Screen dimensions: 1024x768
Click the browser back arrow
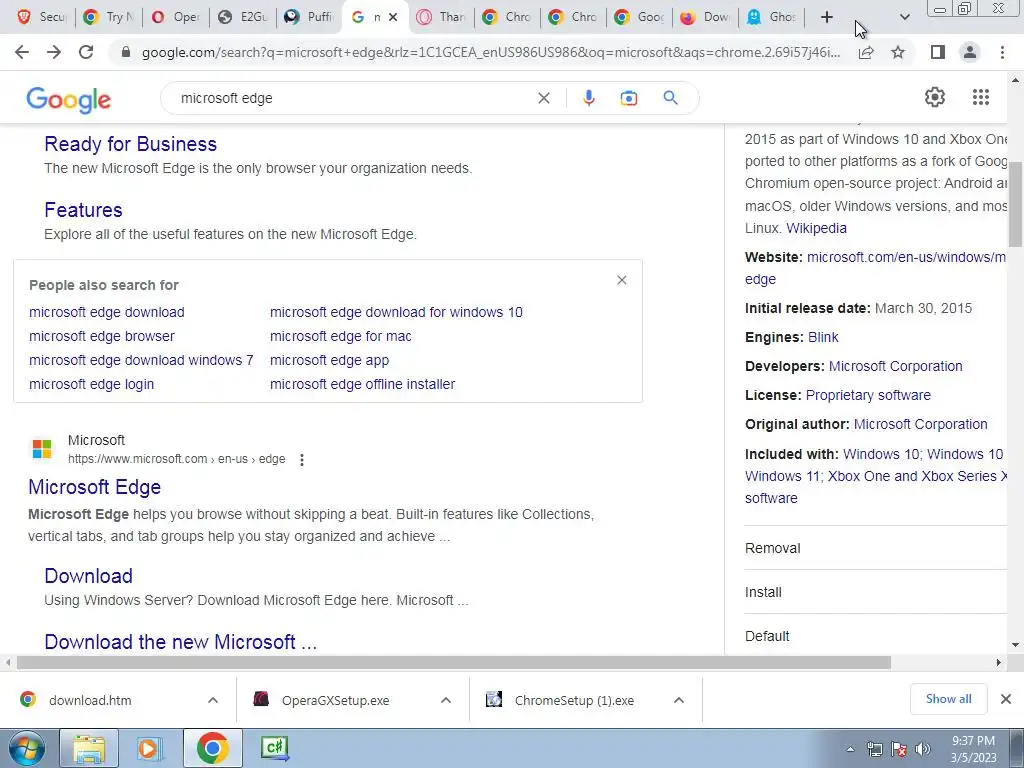point(22,52)
